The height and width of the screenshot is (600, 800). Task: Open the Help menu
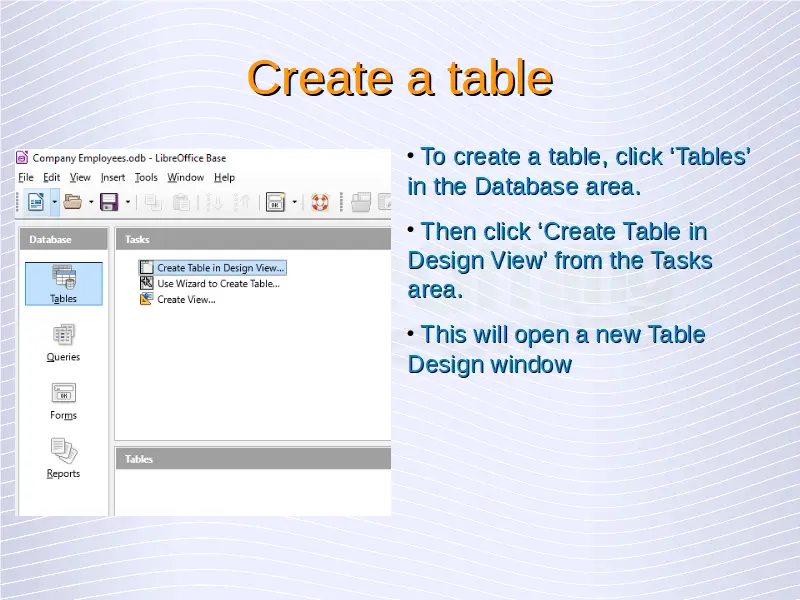click(224, 178)
